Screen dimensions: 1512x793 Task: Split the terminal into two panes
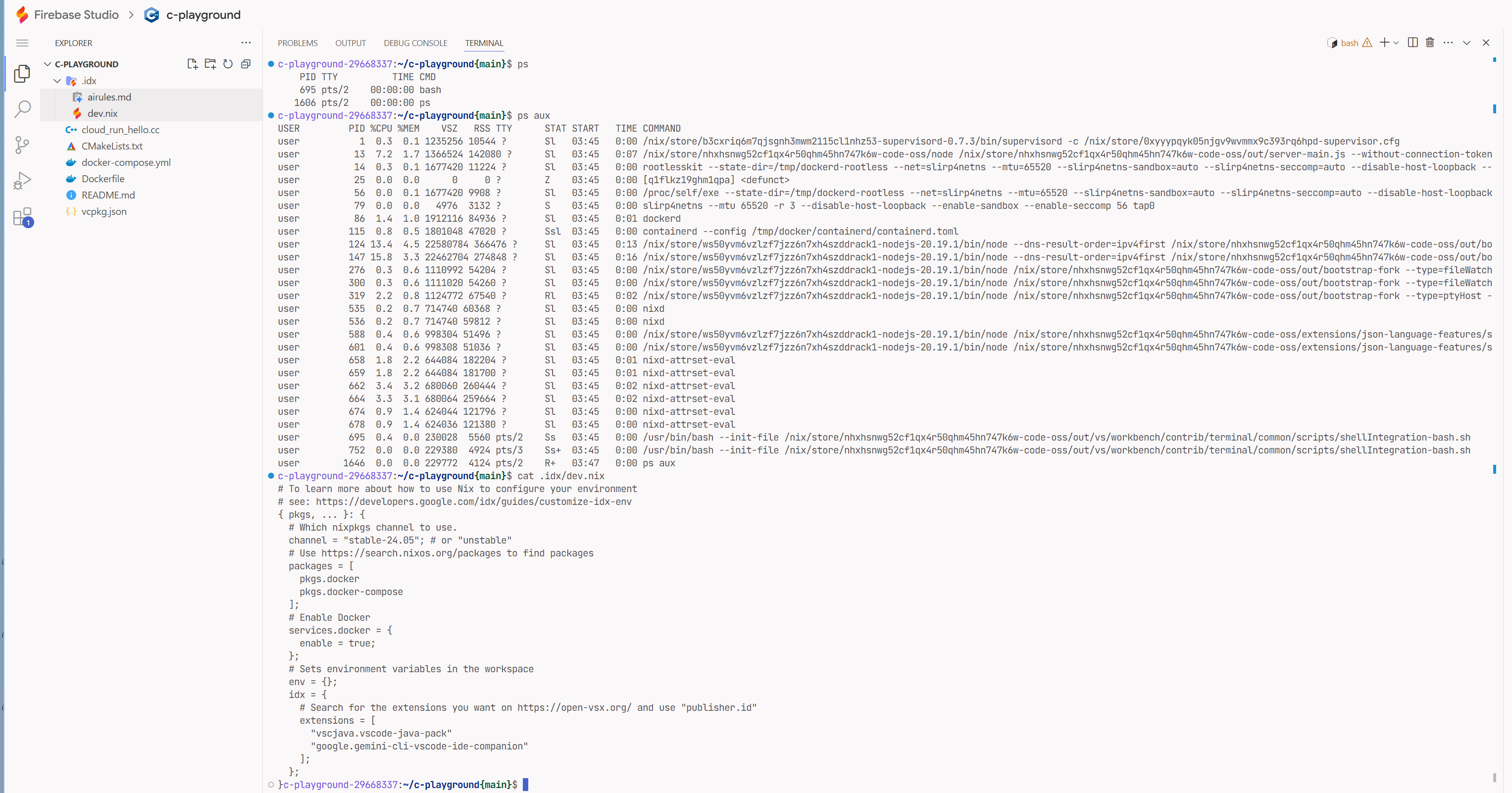(1412, 42)
